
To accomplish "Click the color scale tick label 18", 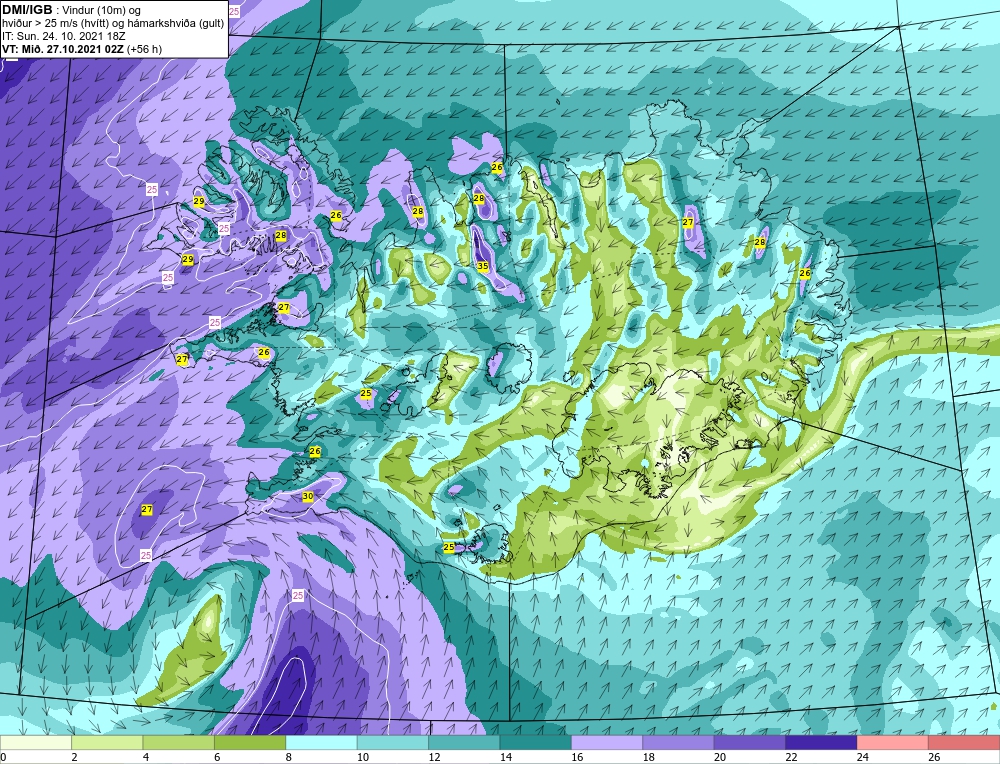I will point(649,757).
